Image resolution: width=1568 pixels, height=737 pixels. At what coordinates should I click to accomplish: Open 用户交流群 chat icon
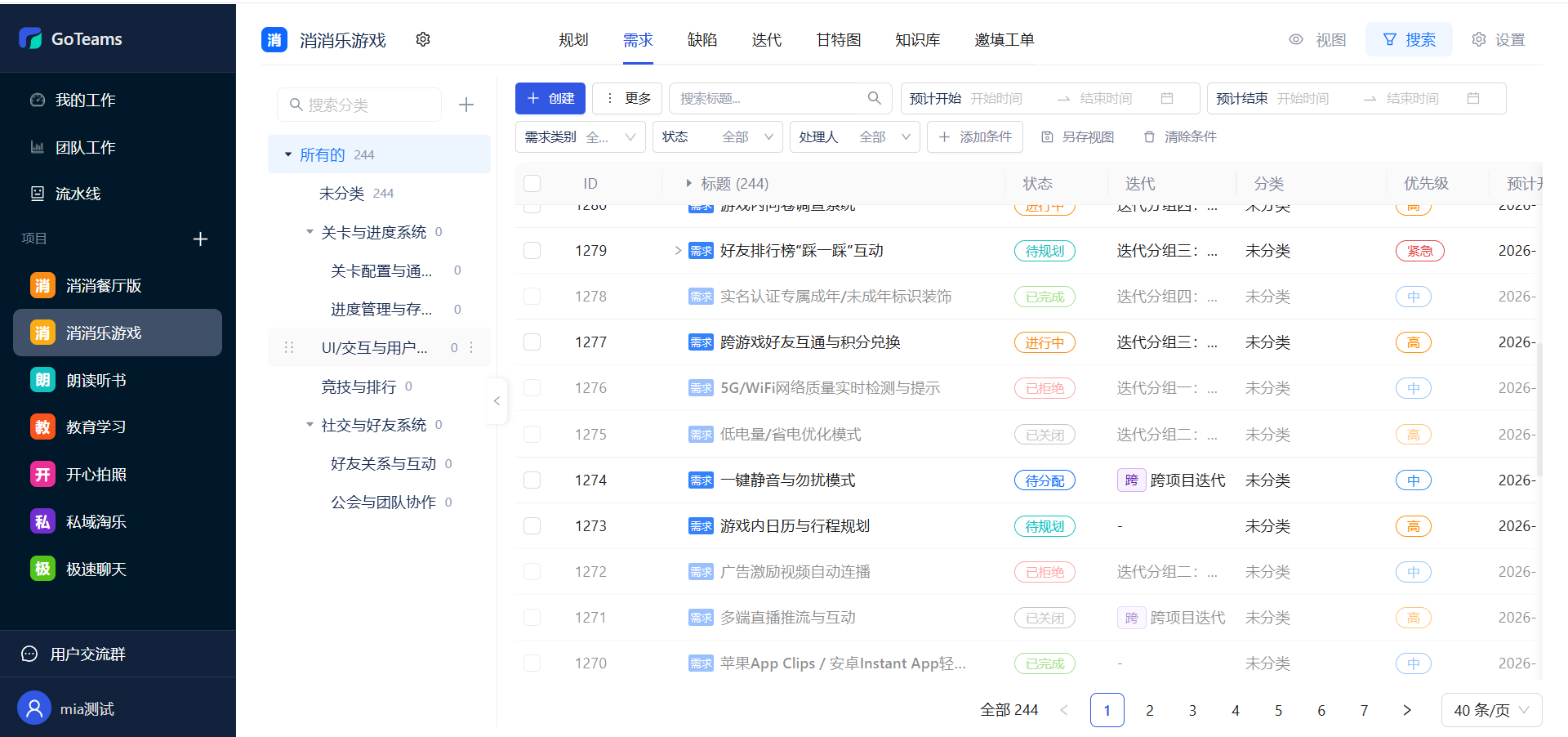pyautogui.click(x=29, y=654)
